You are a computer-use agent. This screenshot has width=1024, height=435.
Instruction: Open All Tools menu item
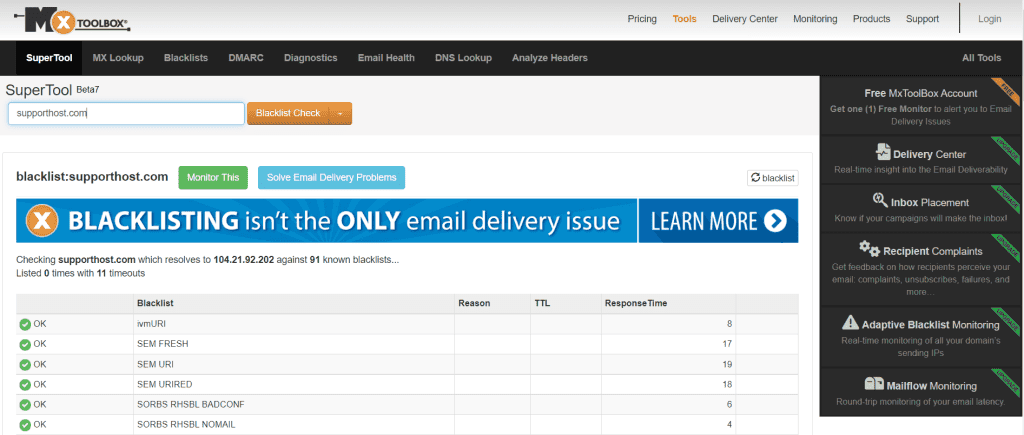pyautogui.click(x=982, y=57)
